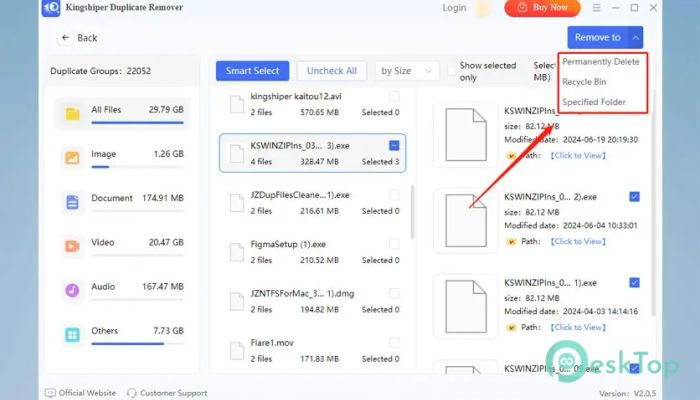Select the Image category label

click(104, 154)
